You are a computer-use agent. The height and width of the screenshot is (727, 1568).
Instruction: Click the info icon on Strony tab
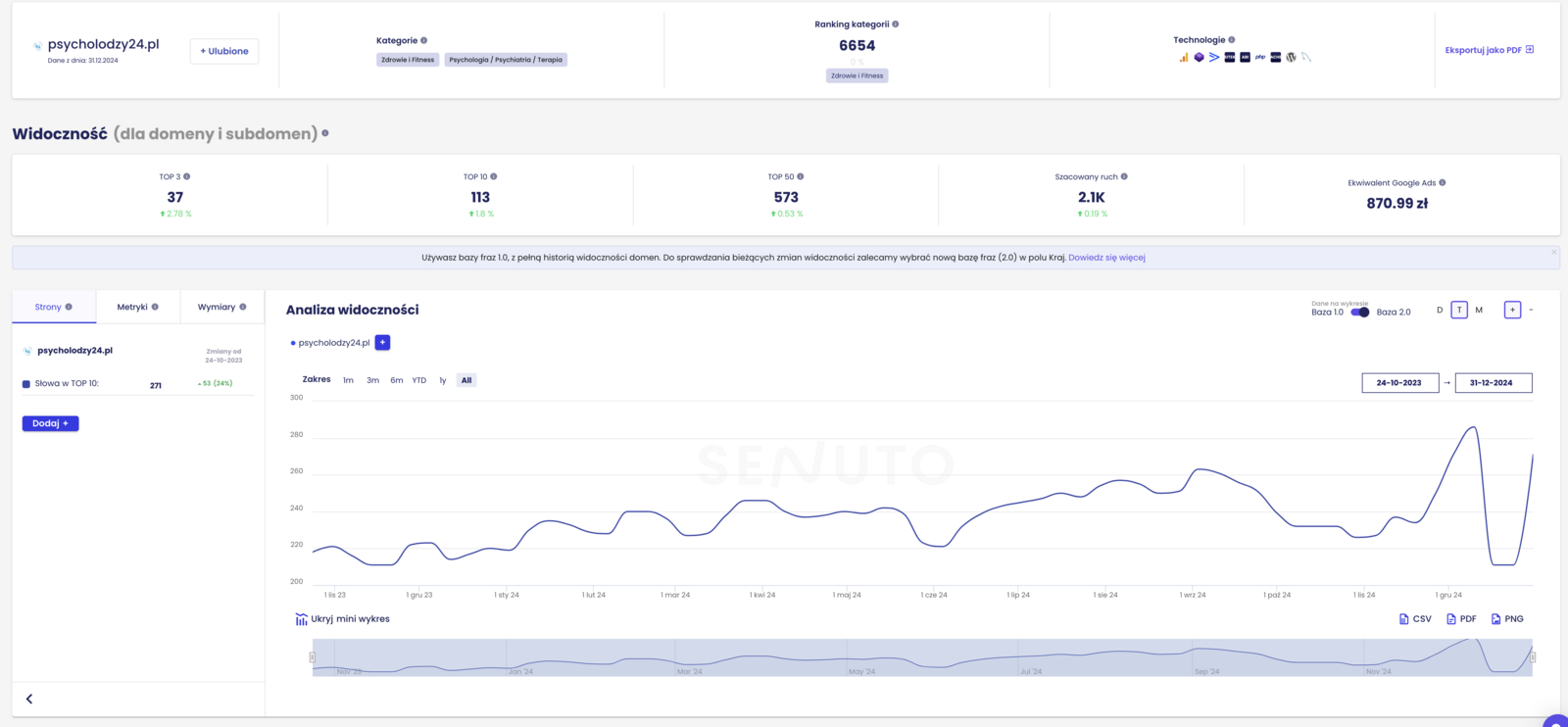69,307
